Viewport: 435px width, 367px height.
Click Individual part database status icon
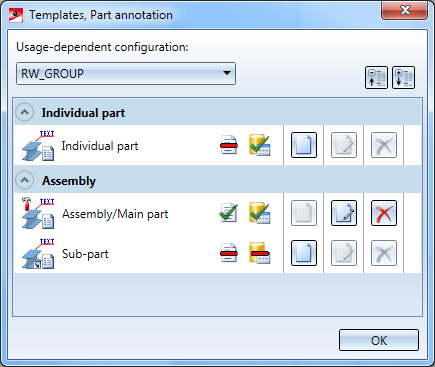pos(260,145)
